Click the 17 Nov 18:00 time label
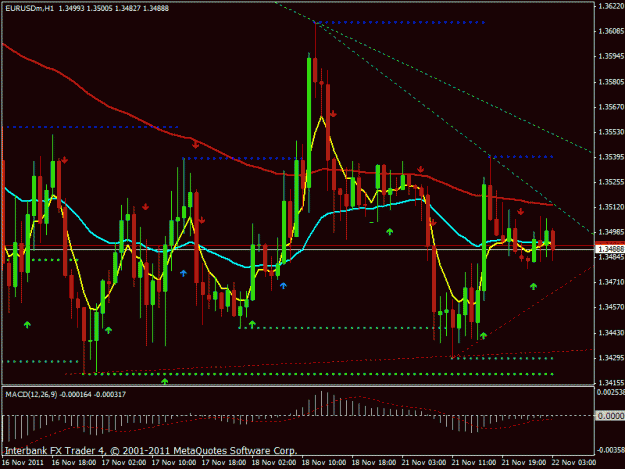Image resolution: width=625 pixels, height=469 pixels. [224, 463]
